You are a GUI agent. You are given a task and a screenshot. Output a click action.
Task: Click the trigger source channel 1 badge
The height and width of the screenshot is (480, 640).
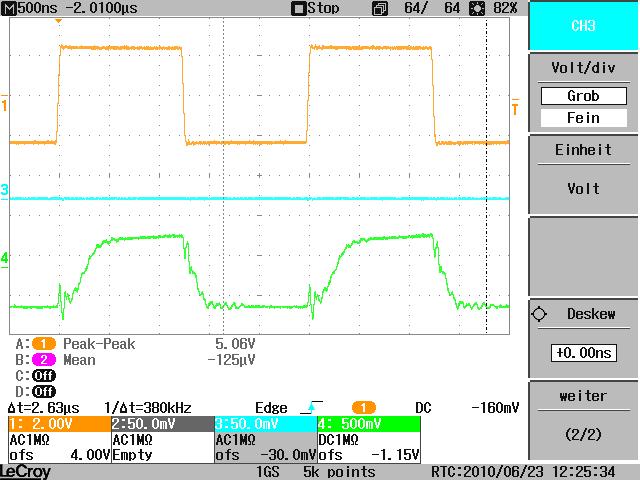(x=363, y=407)
